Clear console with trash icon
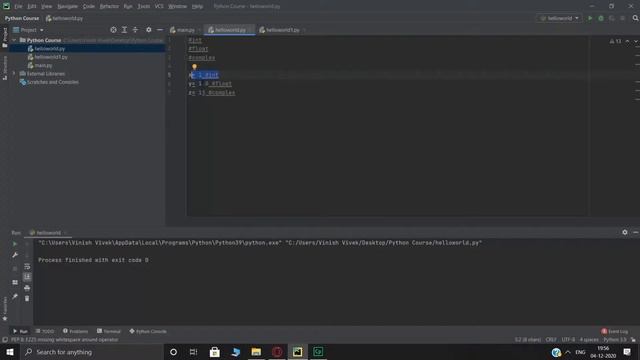Screen dimensions: 640x360 (27, 299)
